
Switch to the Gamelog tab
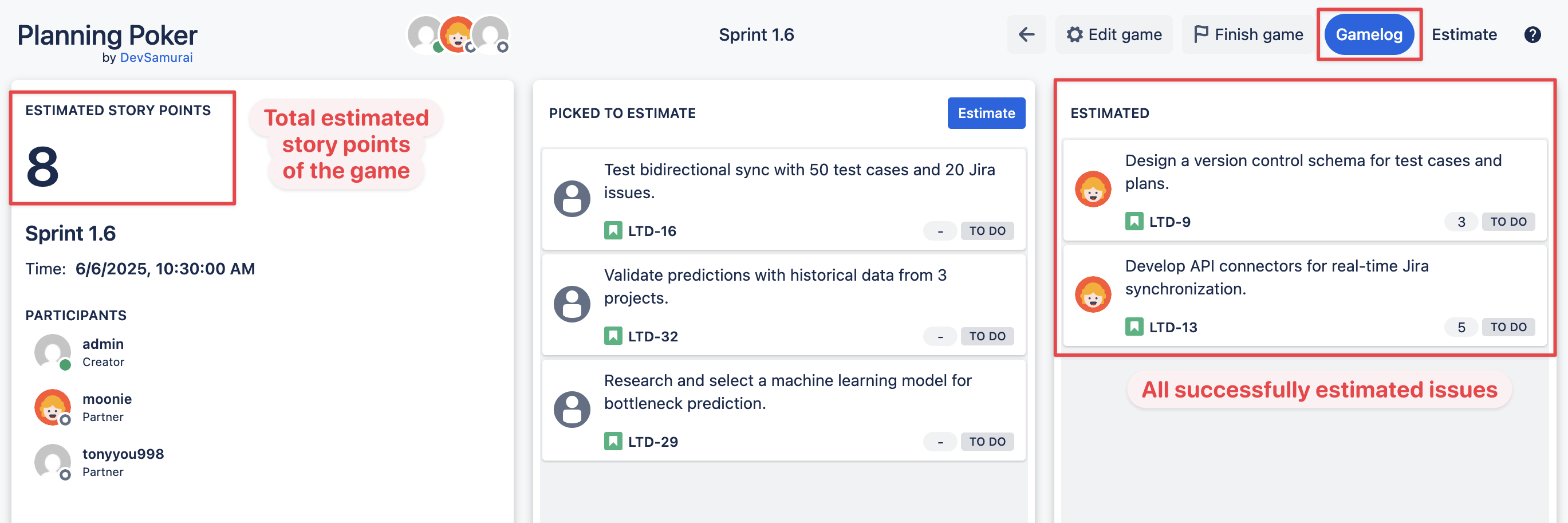(1368, 35)
